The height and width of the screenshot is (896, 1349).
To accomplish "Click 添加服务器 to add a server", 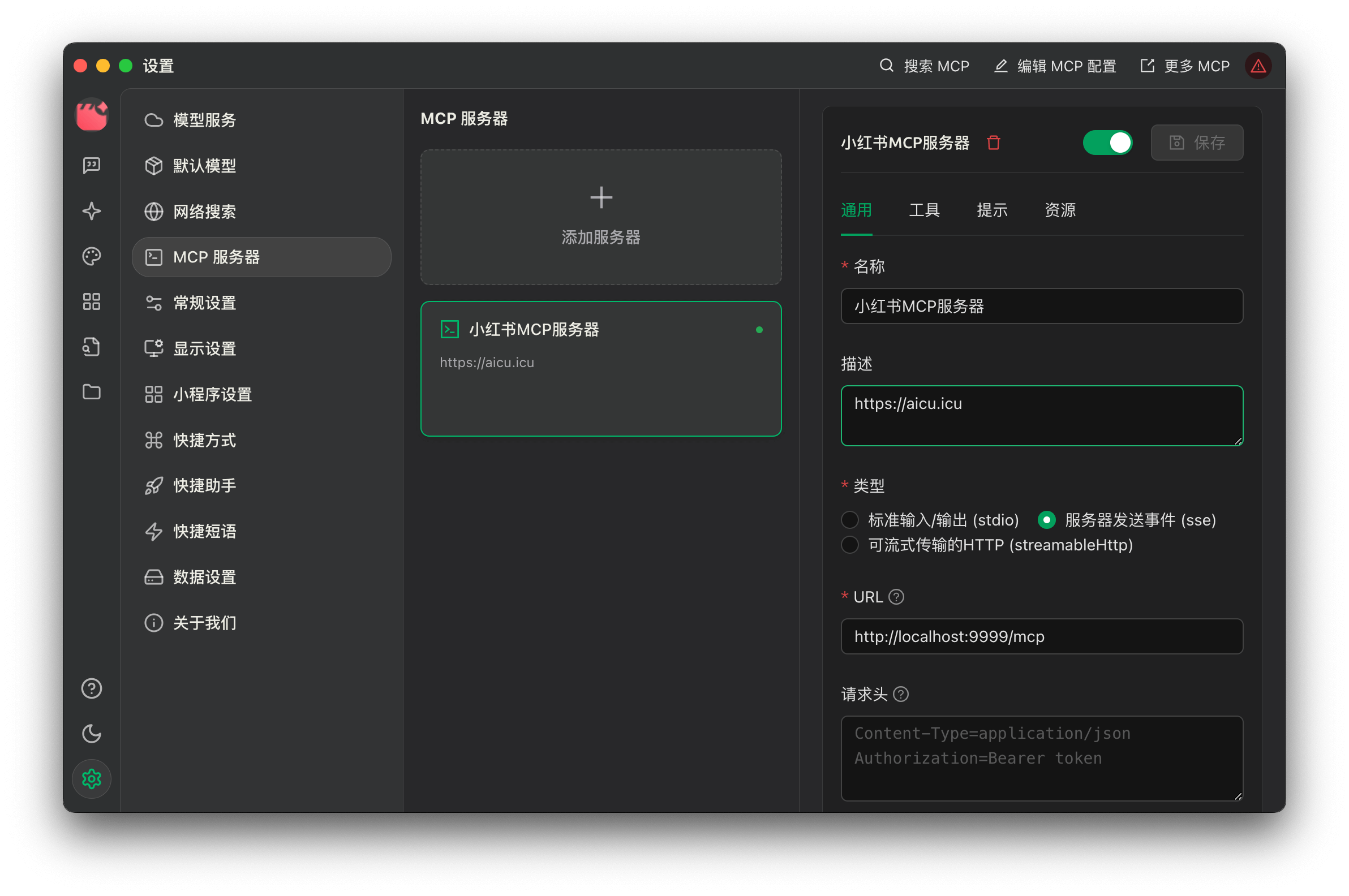I will tap(601, 217).
